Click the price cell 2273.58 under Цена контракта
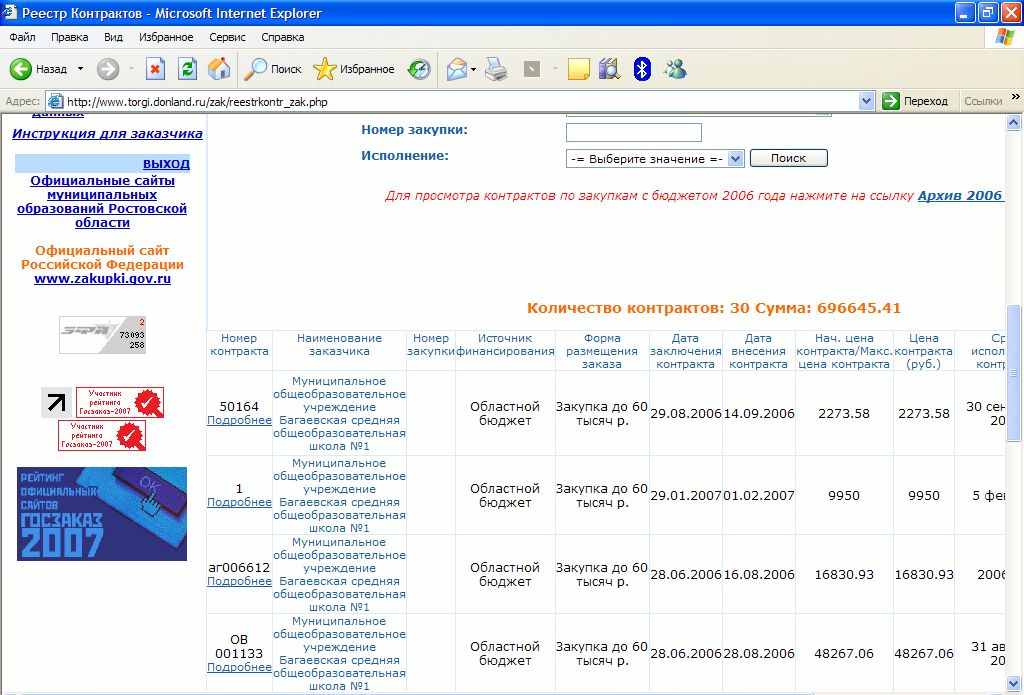 point(923,413)
